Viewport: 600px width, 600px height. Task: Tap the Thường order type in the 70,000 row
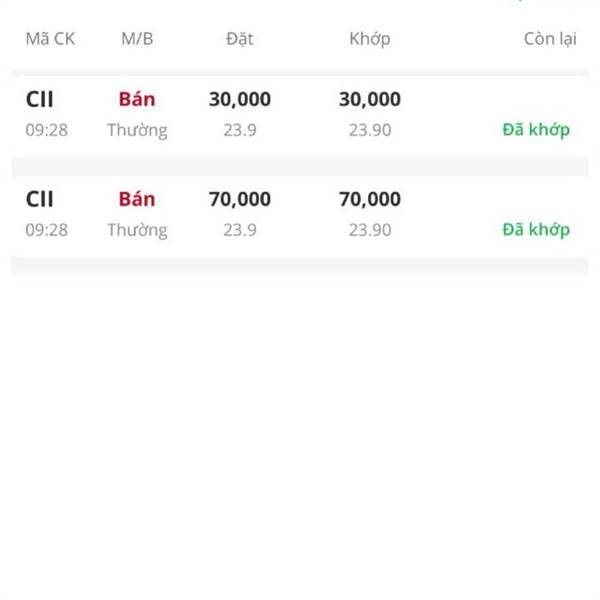(137, 230)
